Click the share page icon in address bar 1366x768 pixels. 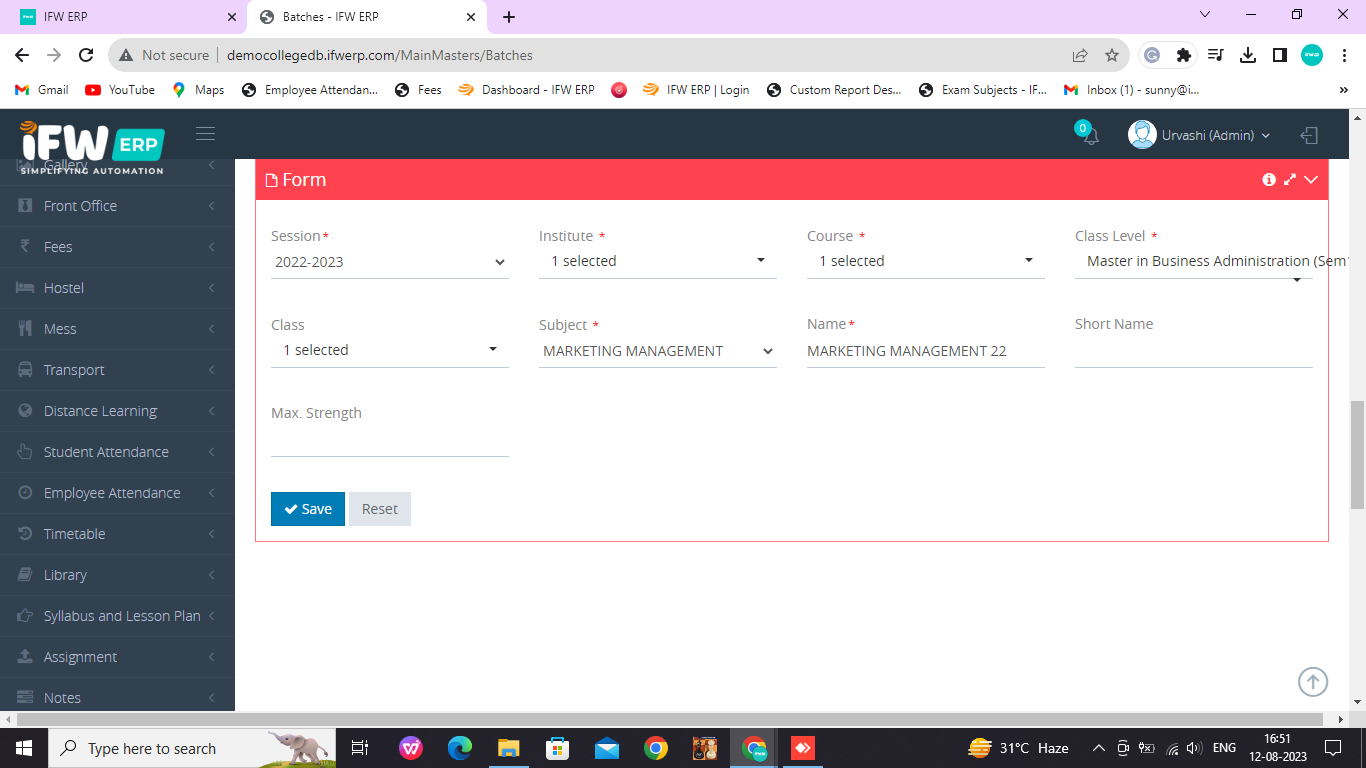point(1080,55)
